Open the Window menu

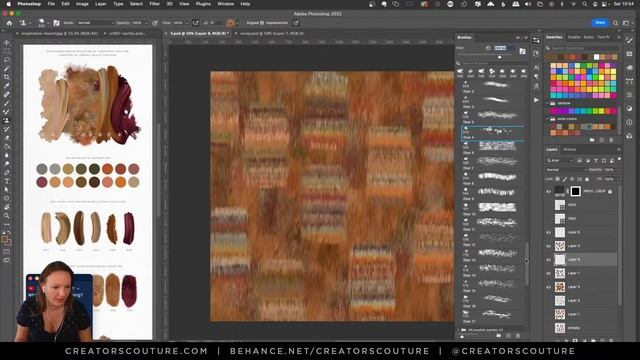point(225,4)
